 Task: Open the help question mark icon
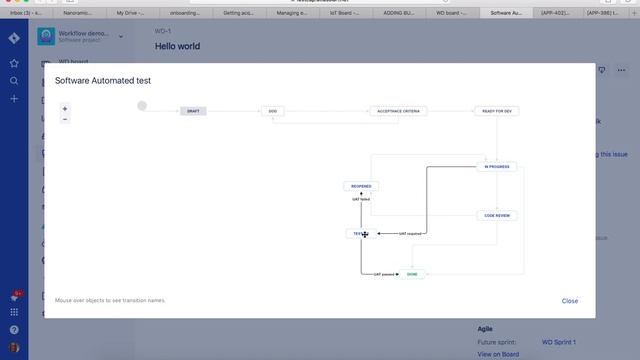click(14, 330)
